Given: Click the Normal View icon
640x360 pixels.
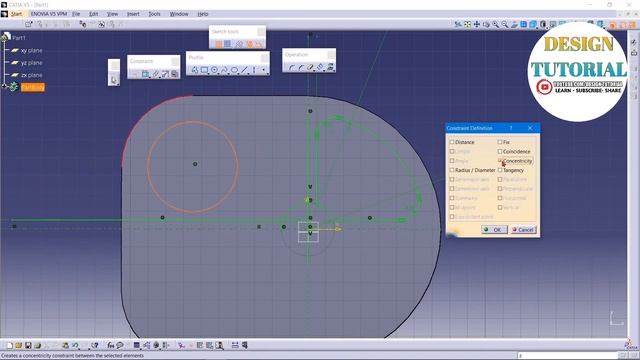Looking at the screenshot, I should (x=514, y=24).
